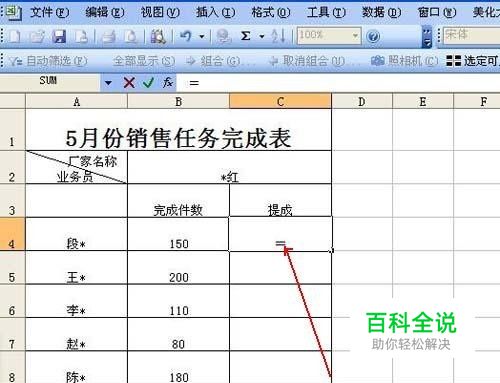This screenshot has height=383, width=500.
Task: Click the cell containing 150
Action: coord(178,234)
